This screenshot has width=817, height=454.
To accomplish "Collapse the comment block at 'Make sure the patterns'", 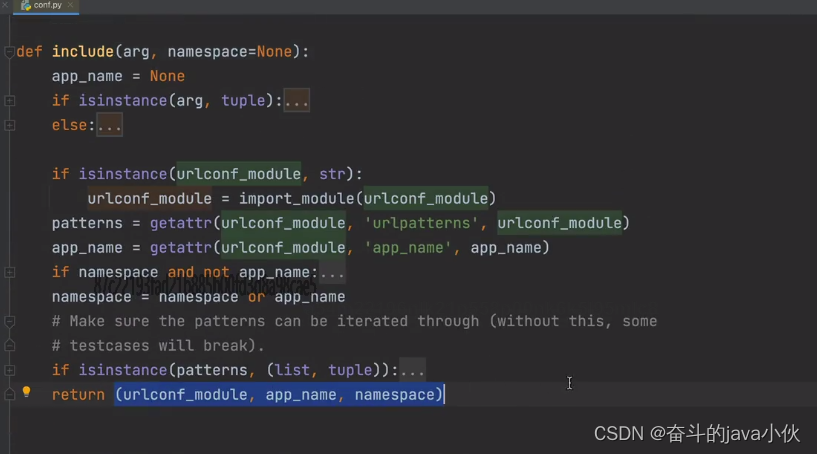I will pos(9,321).
